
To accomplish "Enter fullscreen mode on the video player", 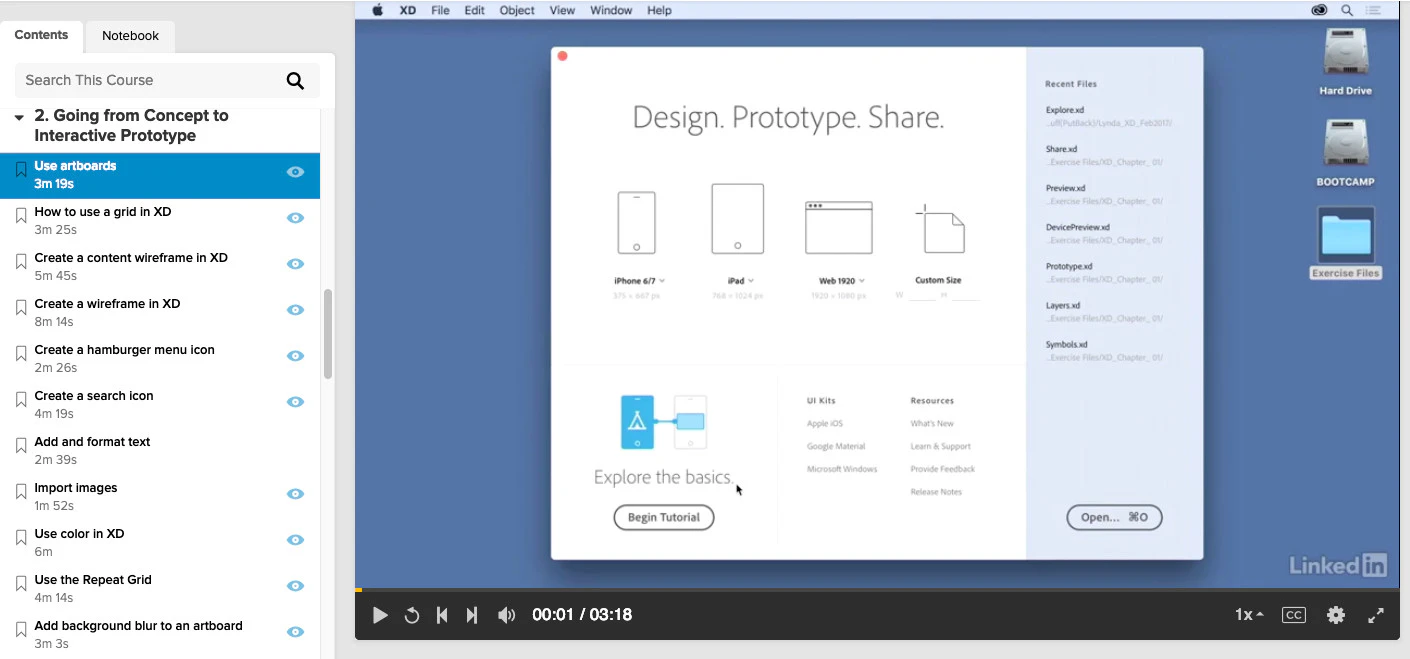I will (1376, 615).
